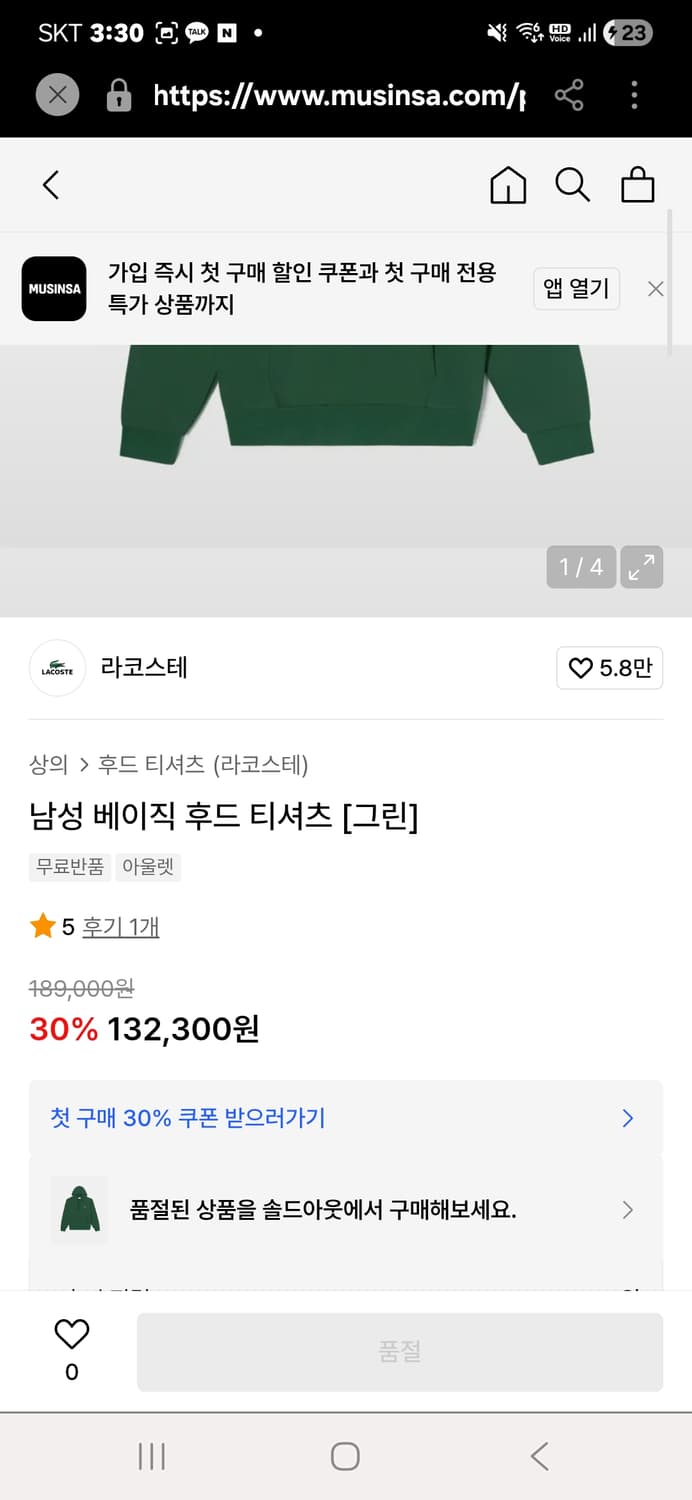Tap the 1/4 image carousel indicator

(580, 567)
